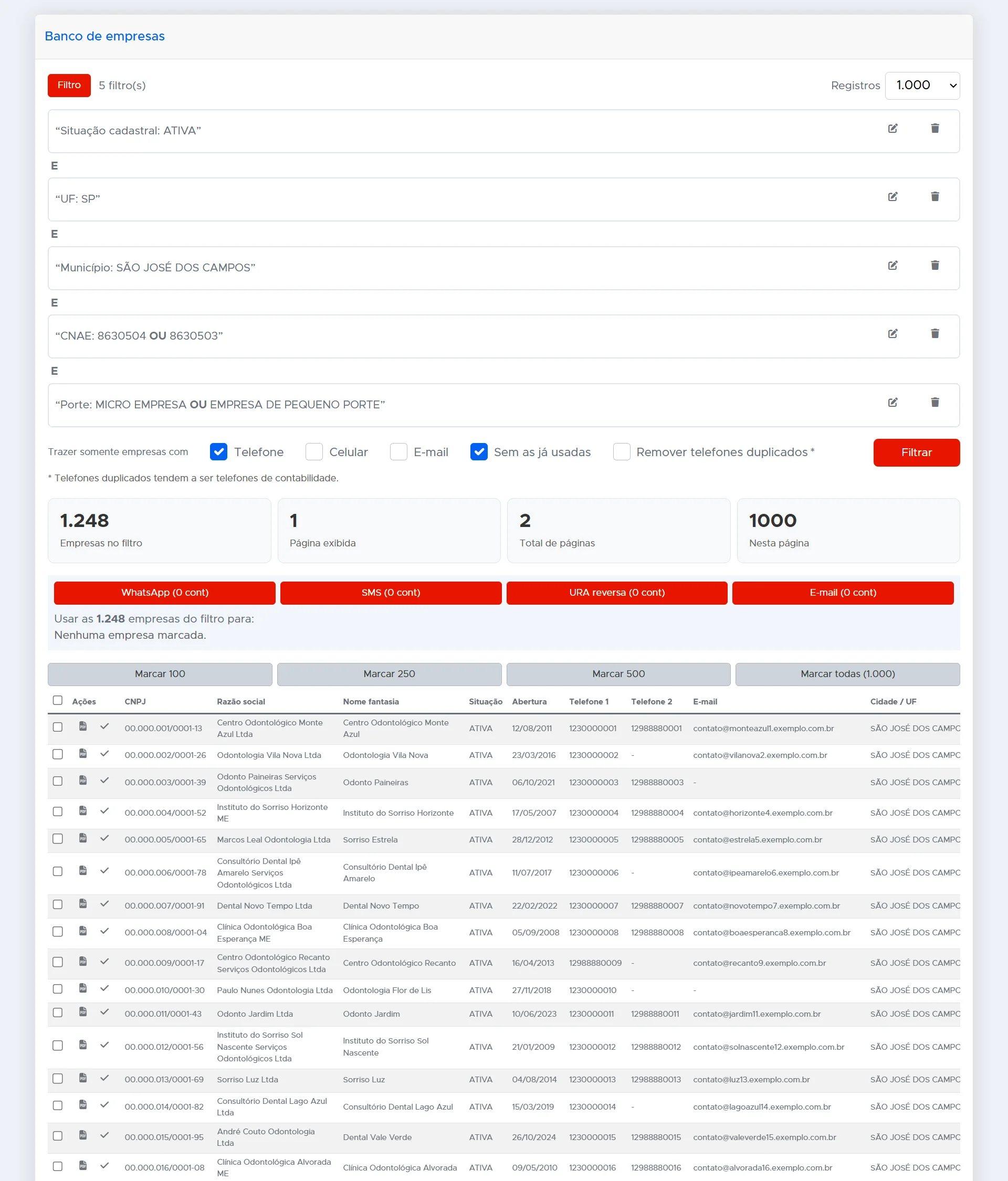This screenshot has height=1181, width=1008.
Task: Enable Remover telefones duplicados checkbox
Action: coord(622,451)
